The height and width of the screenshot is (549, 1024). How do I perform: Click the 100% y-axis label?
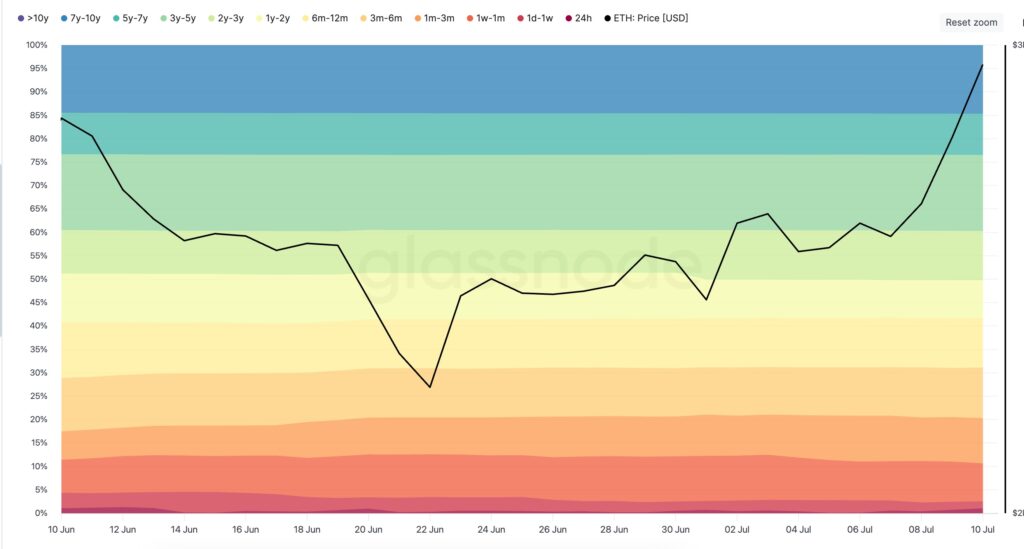36,45
